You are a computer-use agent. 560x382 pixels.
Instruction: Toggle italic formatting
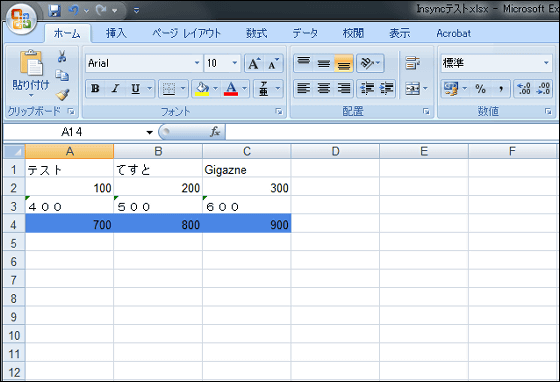coord(115,89)
